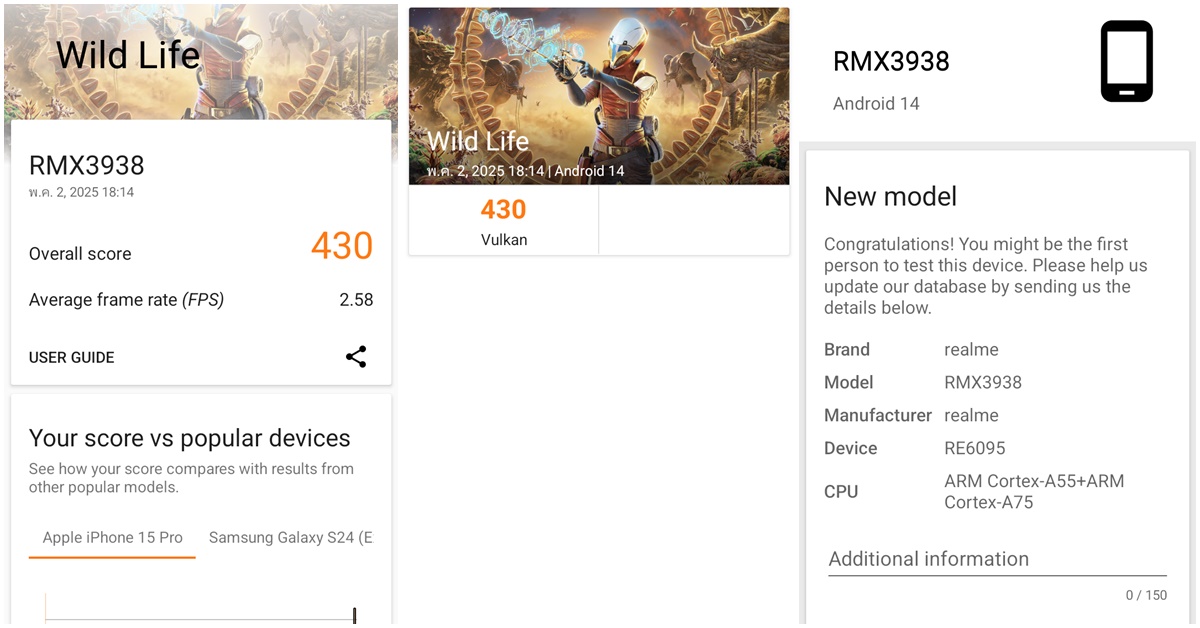Select the Device RE6095 row
1200x628 pixels.
point(996,449)
